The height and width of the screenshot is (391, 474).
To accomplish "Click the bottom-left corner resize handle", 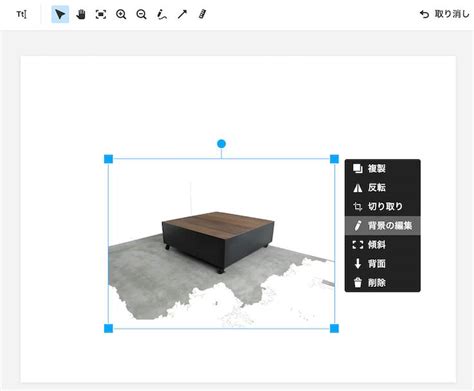I will (109, 328).
